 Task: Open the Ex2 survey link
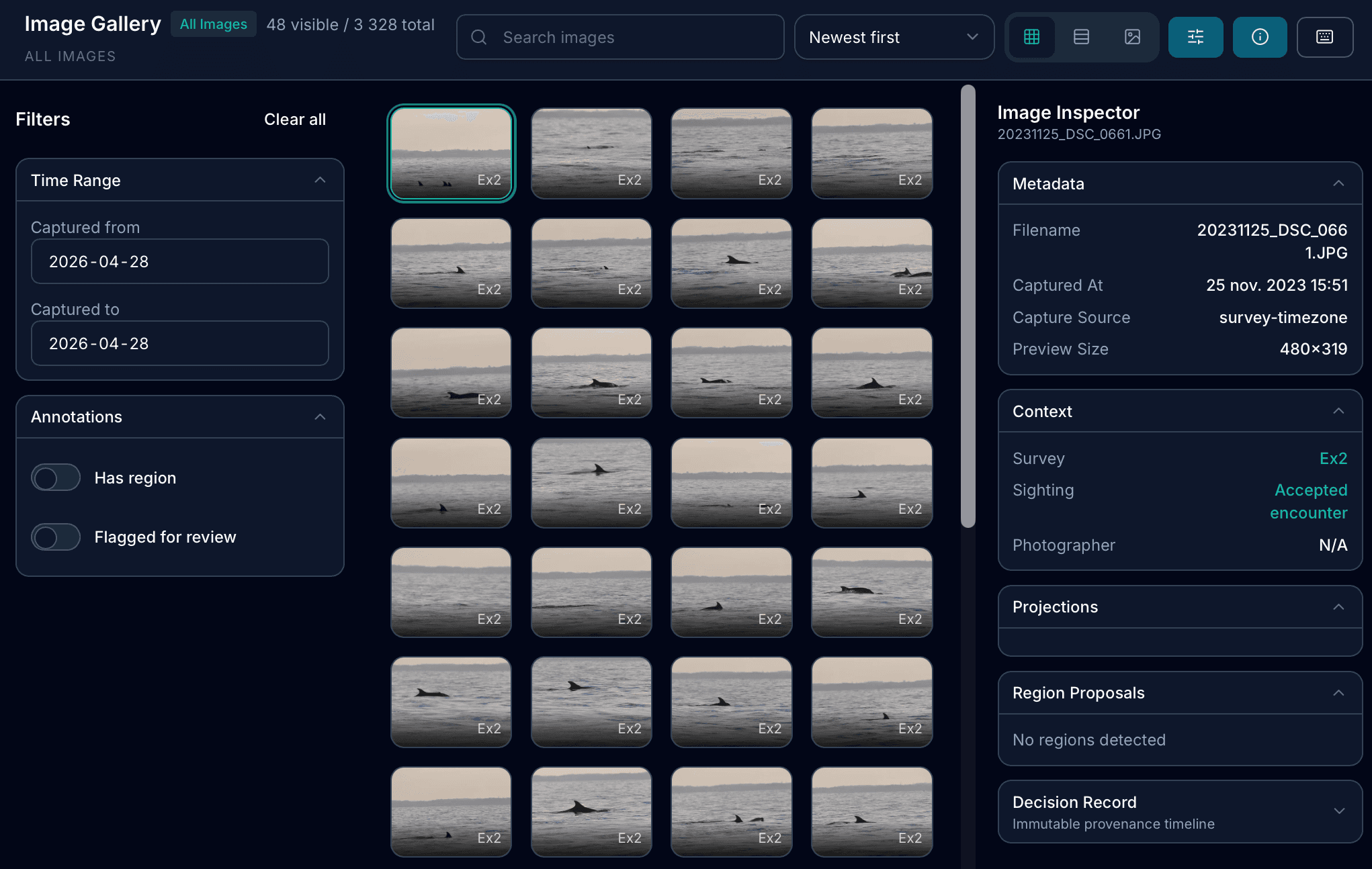click(x=1333, y=459)
